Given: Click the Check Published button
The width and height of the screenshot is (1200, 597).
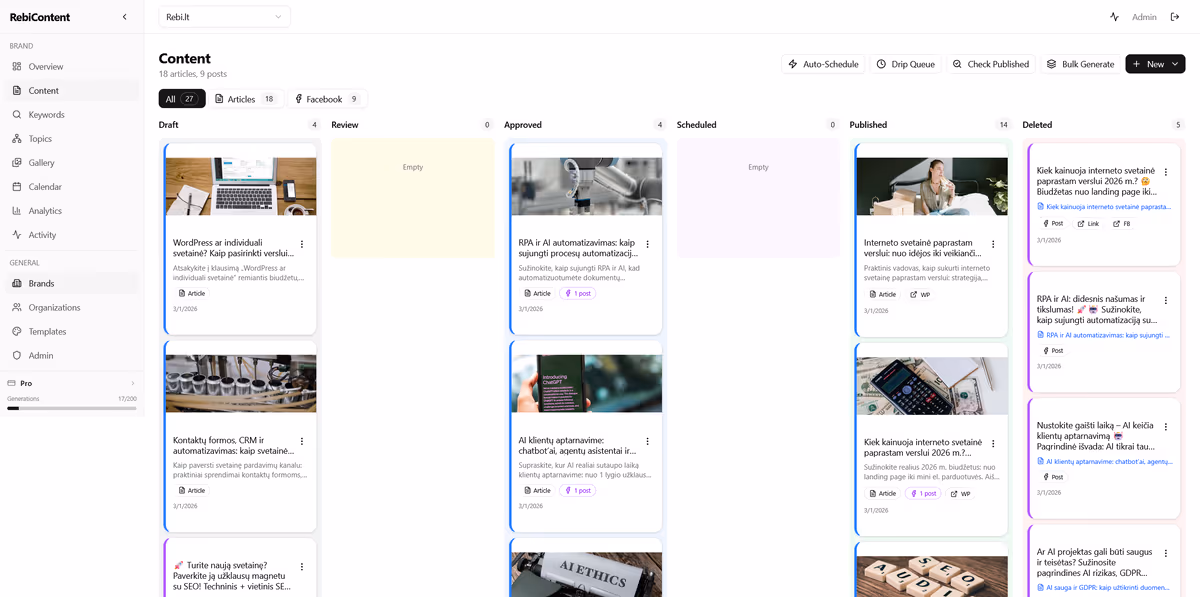Looking at the screenshot, I should tap(989, 64).
